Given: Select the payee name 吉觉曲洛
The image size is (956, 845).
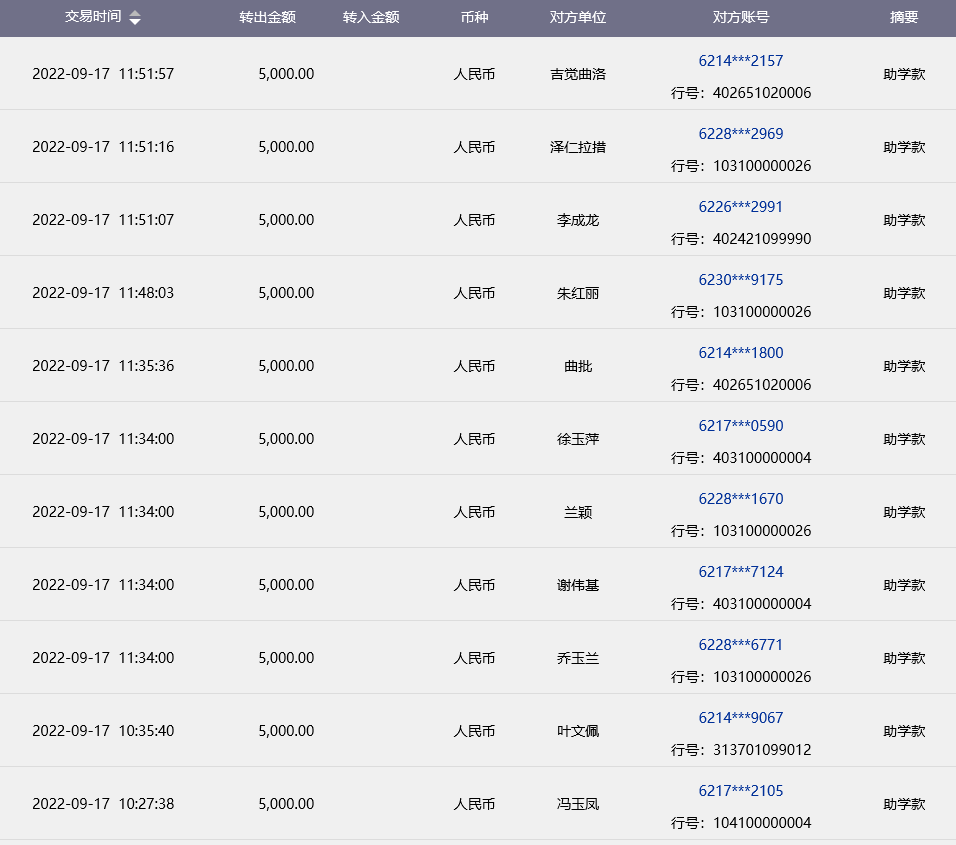Looking at the screenshot, I should pyautogui.click(x=578, y=74).
